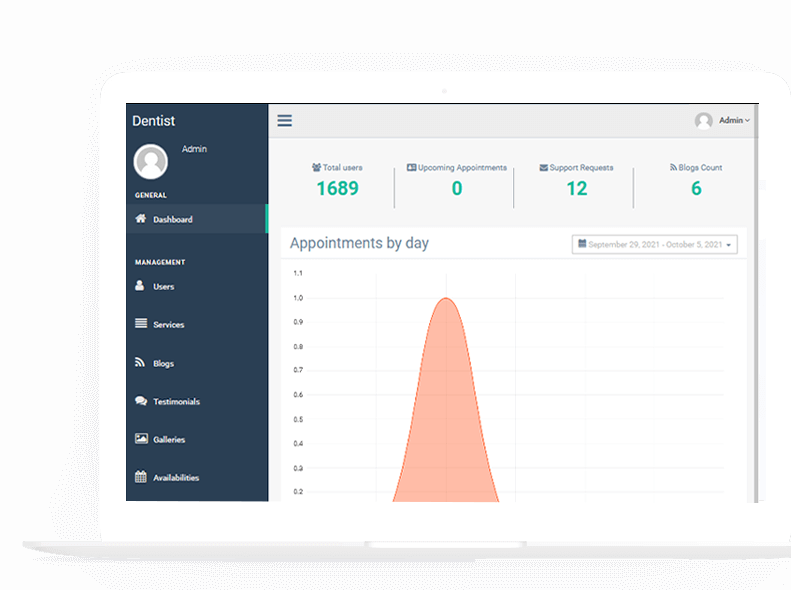Click the top-right Admin avatar icon

pos(704,121)
